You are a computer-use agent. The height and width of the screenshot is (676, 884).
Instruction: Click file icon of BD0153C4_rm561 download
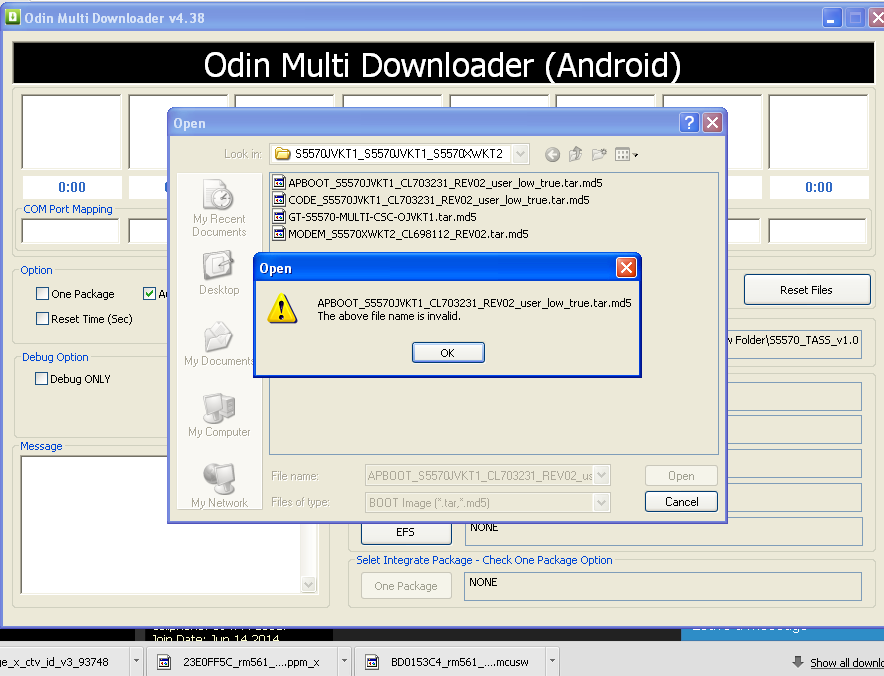point(372,662)
